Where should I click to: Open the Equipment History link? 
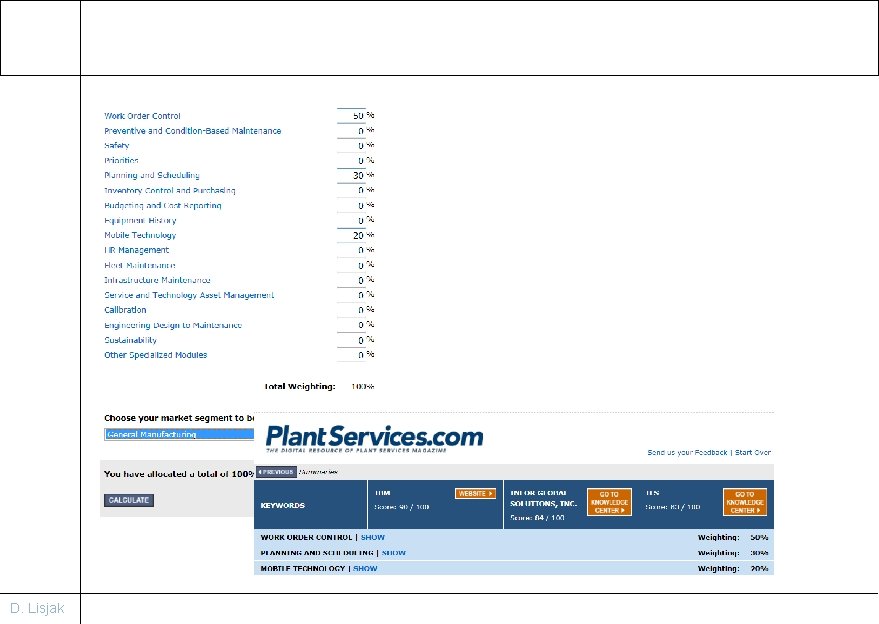click(140, 220)
